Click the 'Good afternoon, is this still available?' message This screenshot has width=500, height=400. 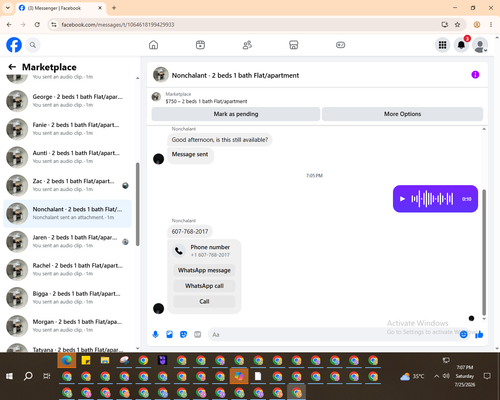click(x=220, y=140)
